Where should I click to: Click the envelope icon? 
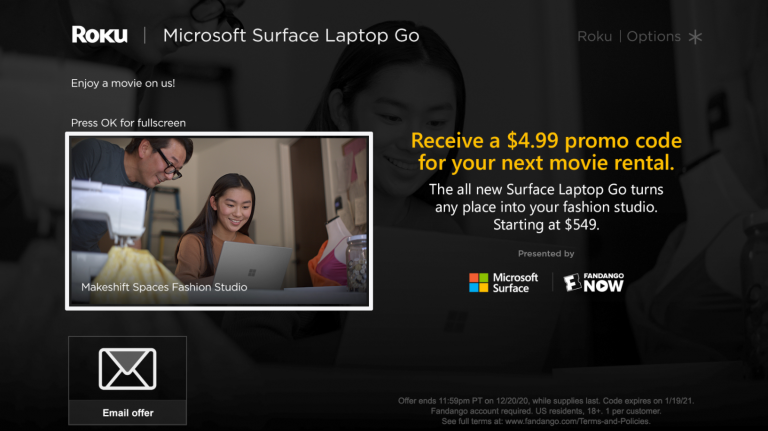127,369
